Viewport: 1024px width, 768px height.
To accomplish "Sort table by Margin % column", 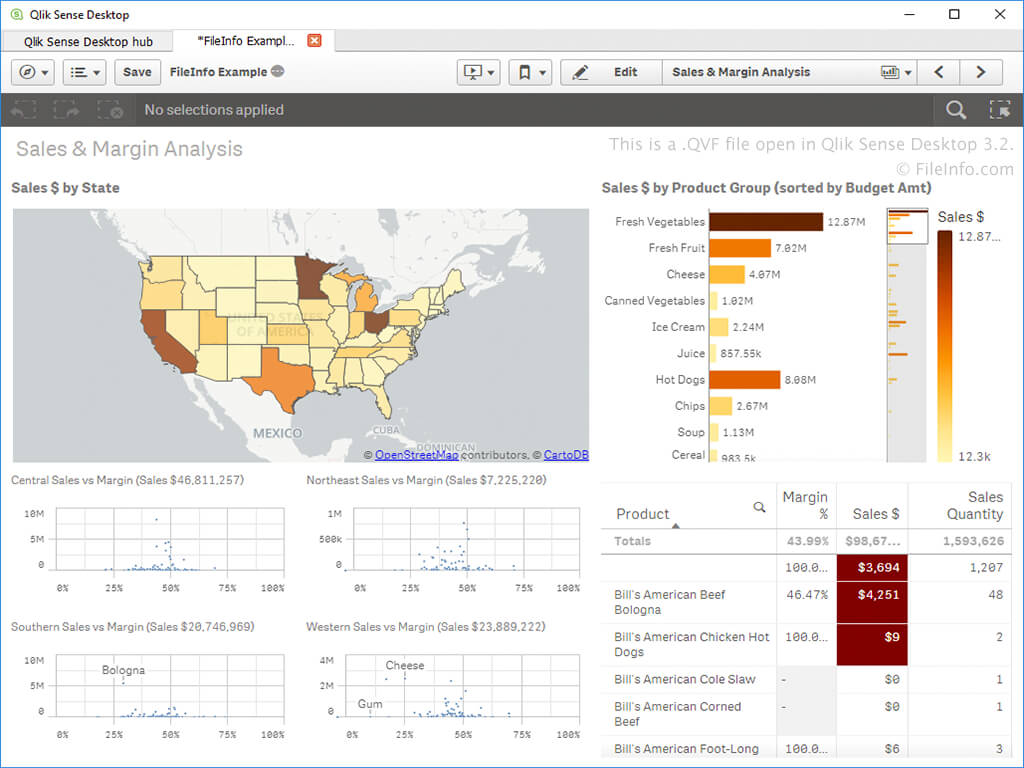I will pyautogui.click(x=805, y=505).
